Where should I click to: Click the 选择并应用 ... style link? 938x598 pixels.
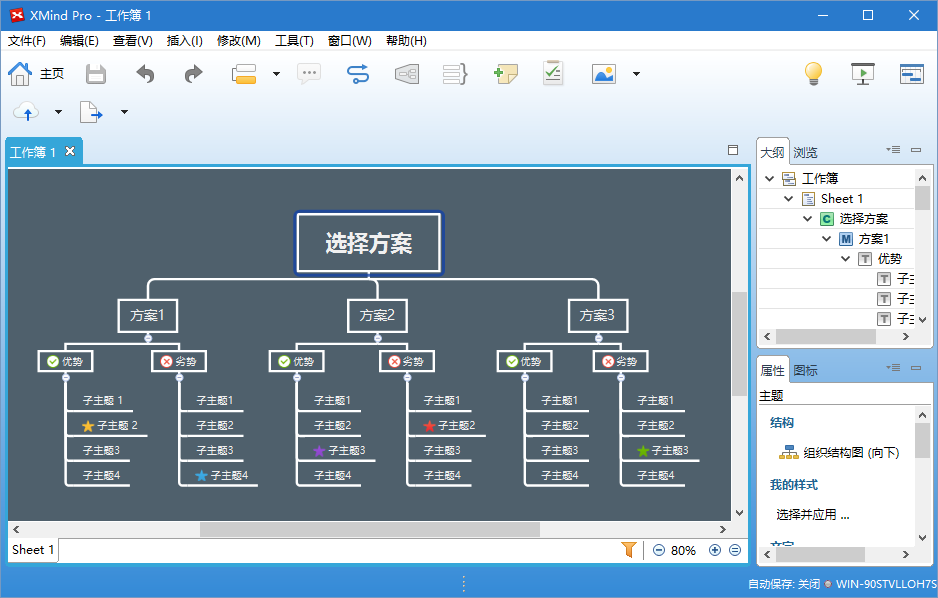coord(812,515)
